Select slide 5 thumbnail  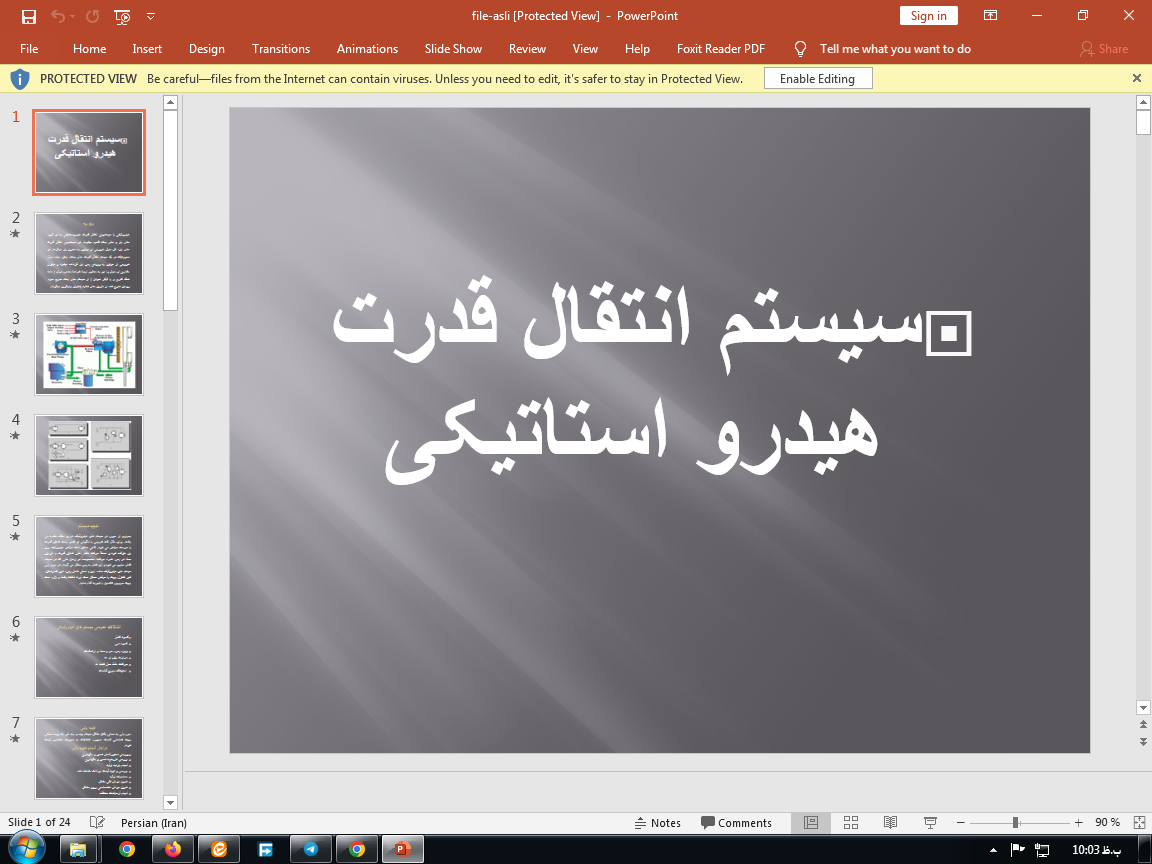pyautogui.click(x=89, y=556)
